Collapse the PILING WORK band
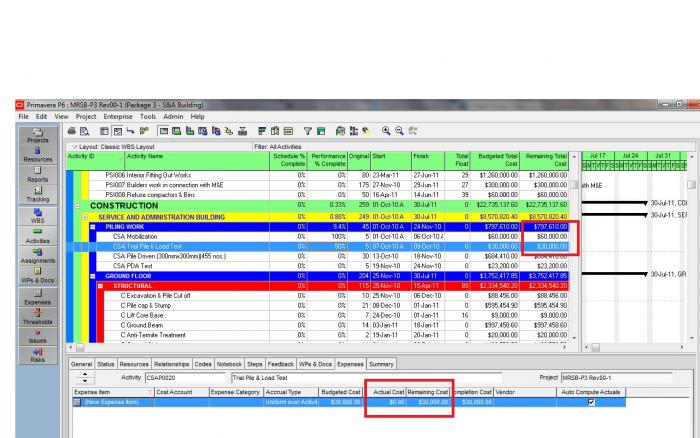 93,227
